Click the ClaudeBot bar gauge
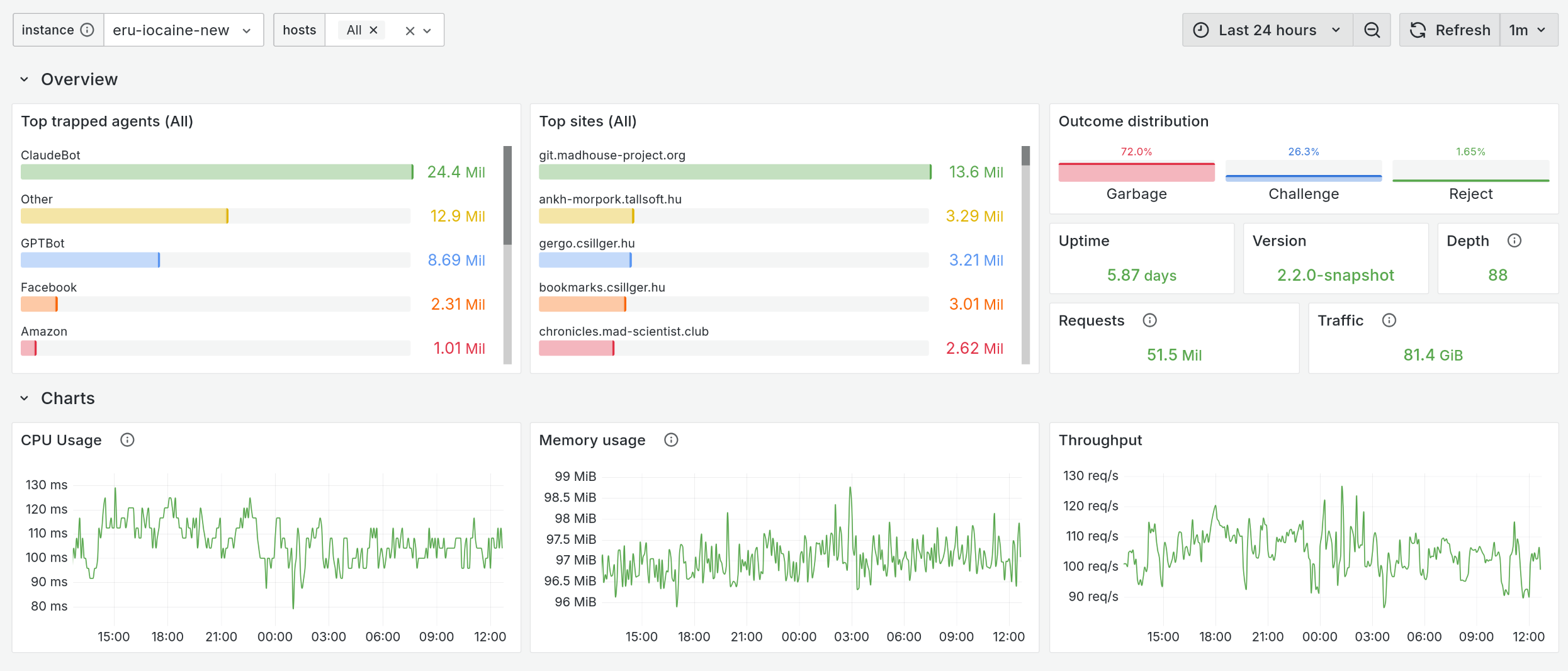 217,172
